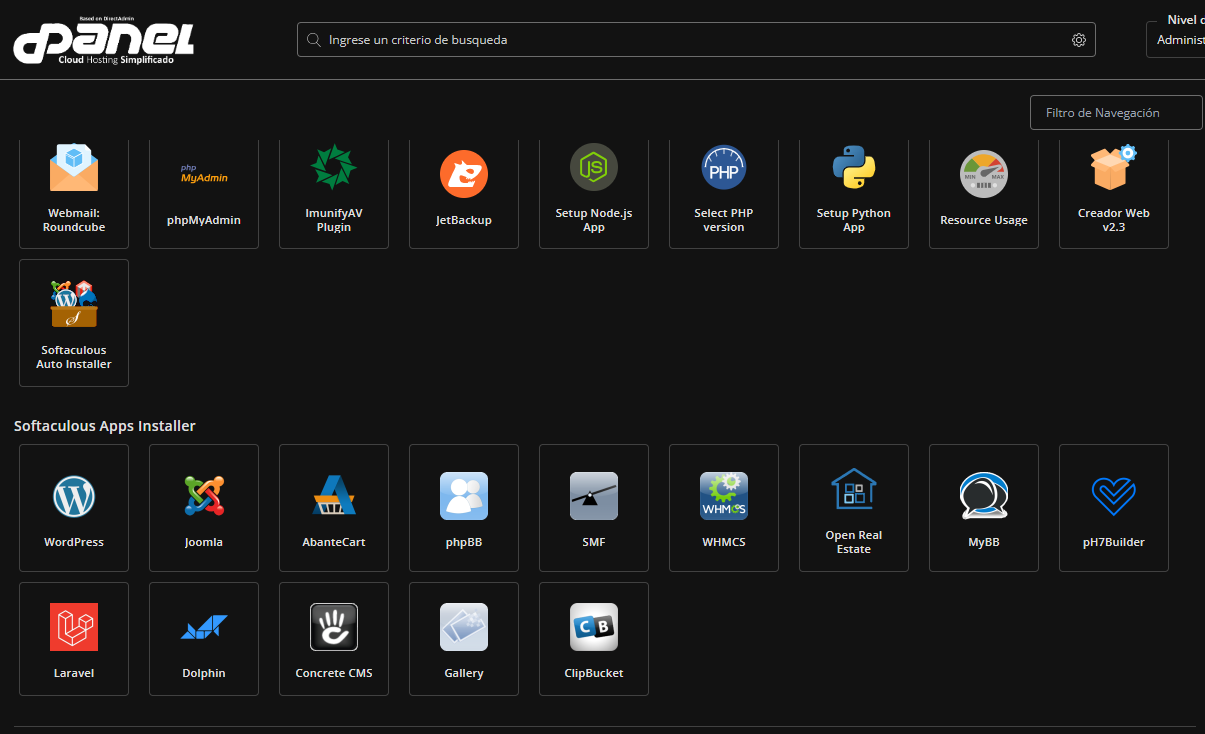View Resource Usage
Viewport: 1205px width, 734px height.
tap(983, 190)
